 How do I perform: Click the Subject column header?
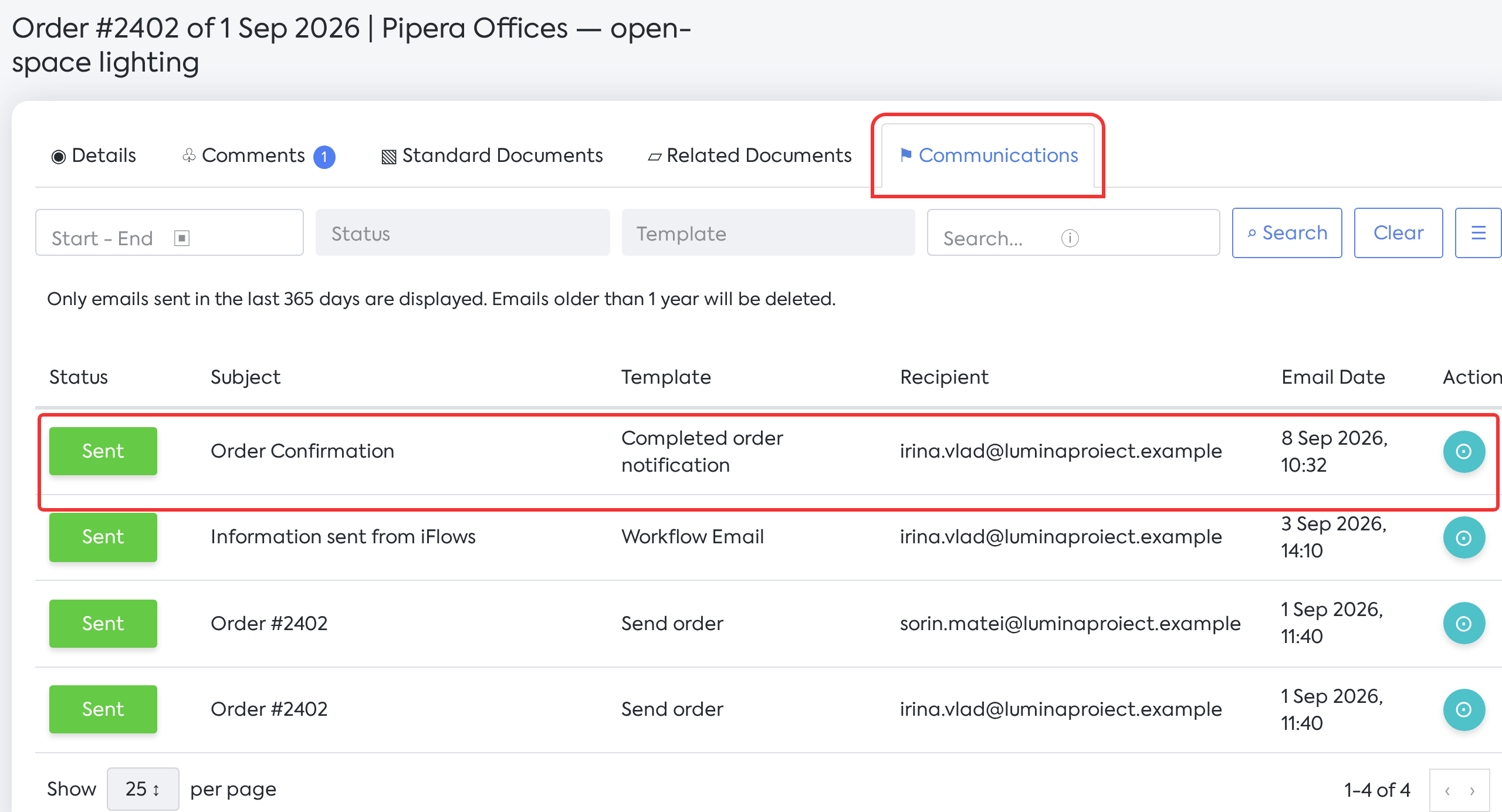(x=245, y=377)
